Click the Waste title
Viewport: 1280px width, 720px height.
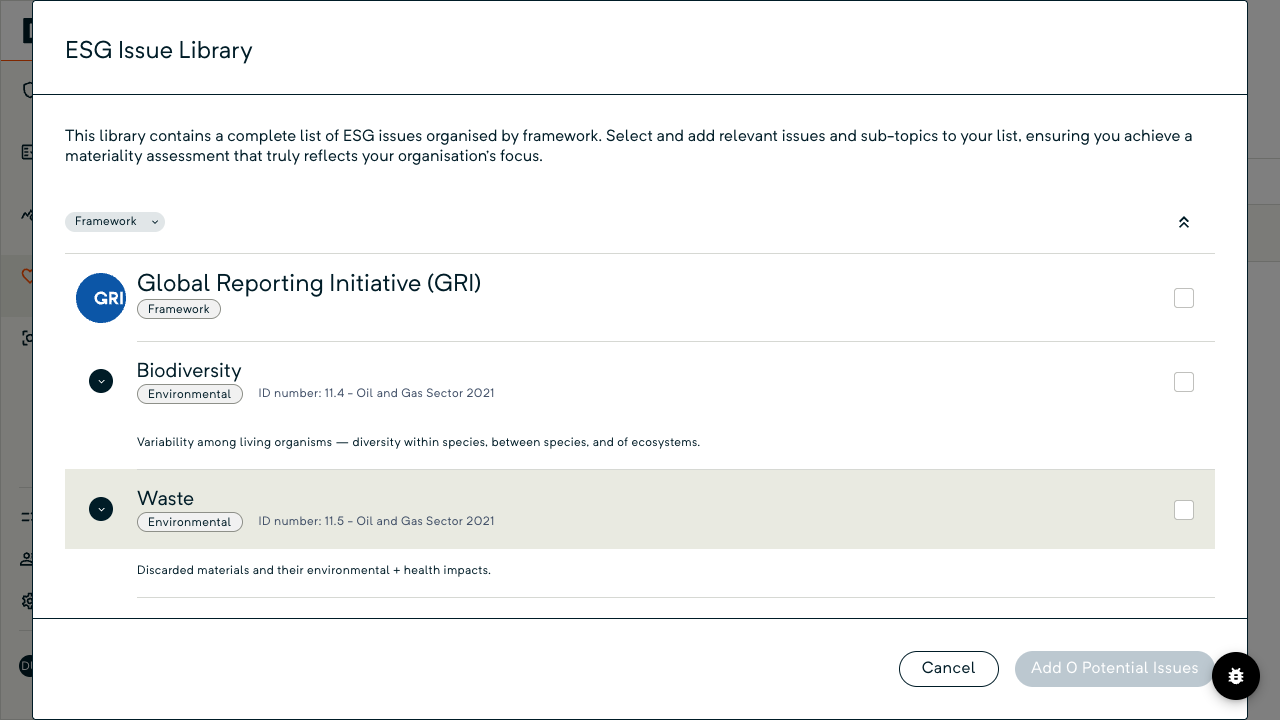coord(165,498)
